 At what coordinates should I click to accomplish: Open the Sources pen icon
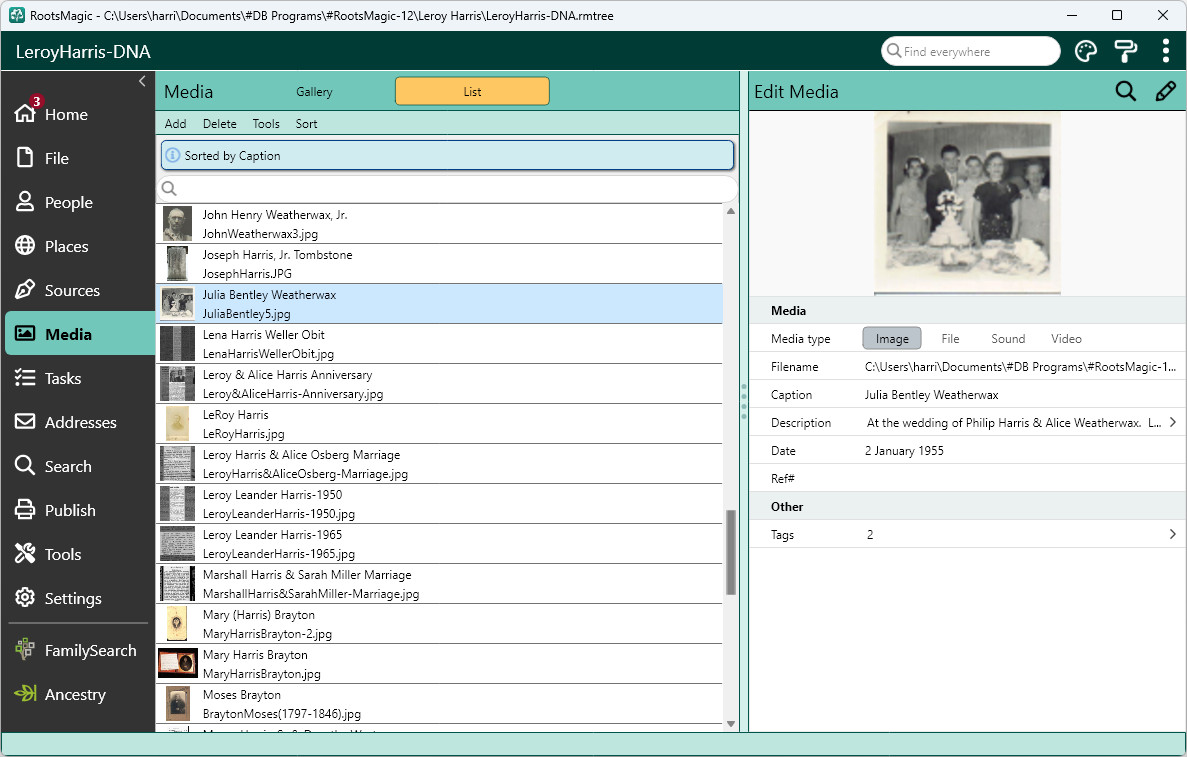tap(25, 289)
